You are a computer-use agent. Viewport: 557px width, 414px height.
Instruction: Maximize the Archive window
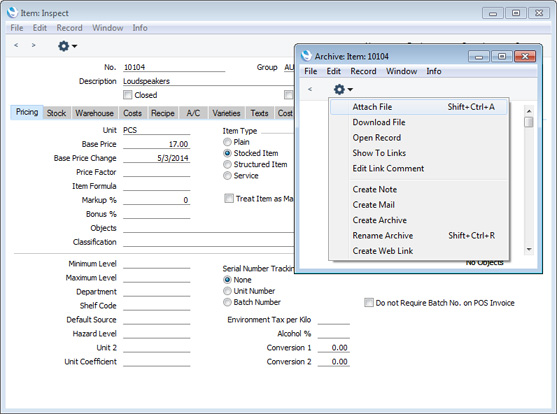(x=502, y=56)
